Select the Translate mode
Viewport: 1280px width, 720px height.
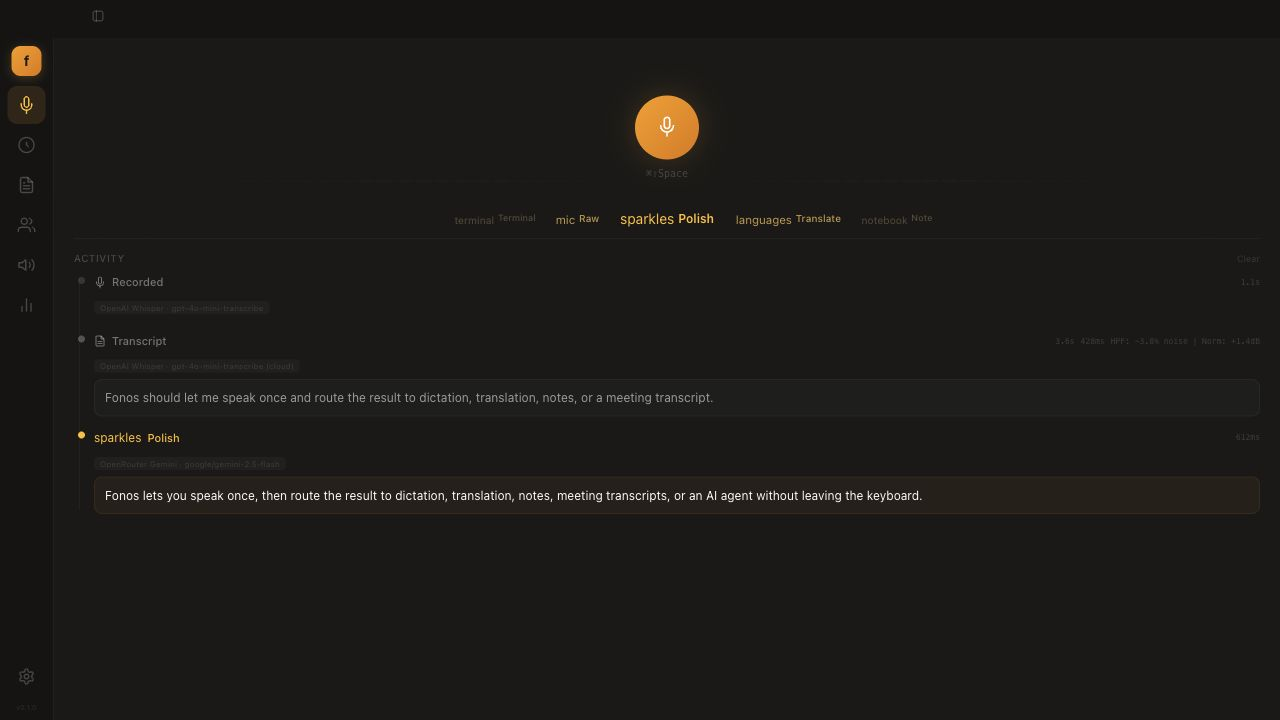pyautogui.click(x=788, y=219)
